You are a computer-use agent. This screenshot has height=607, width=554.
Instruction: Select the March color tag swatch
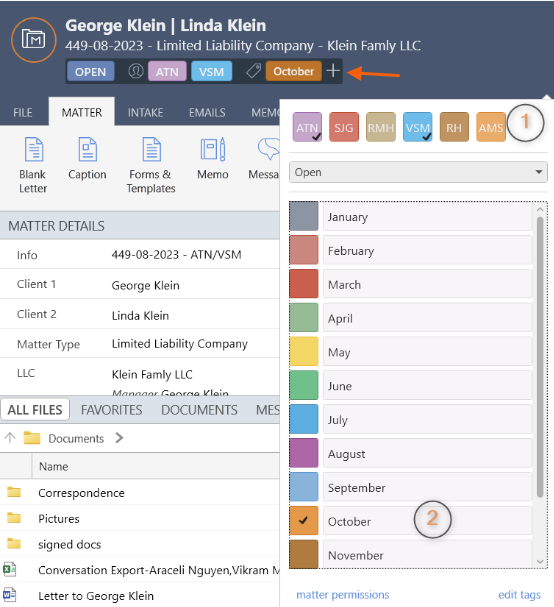coord(304,284)
